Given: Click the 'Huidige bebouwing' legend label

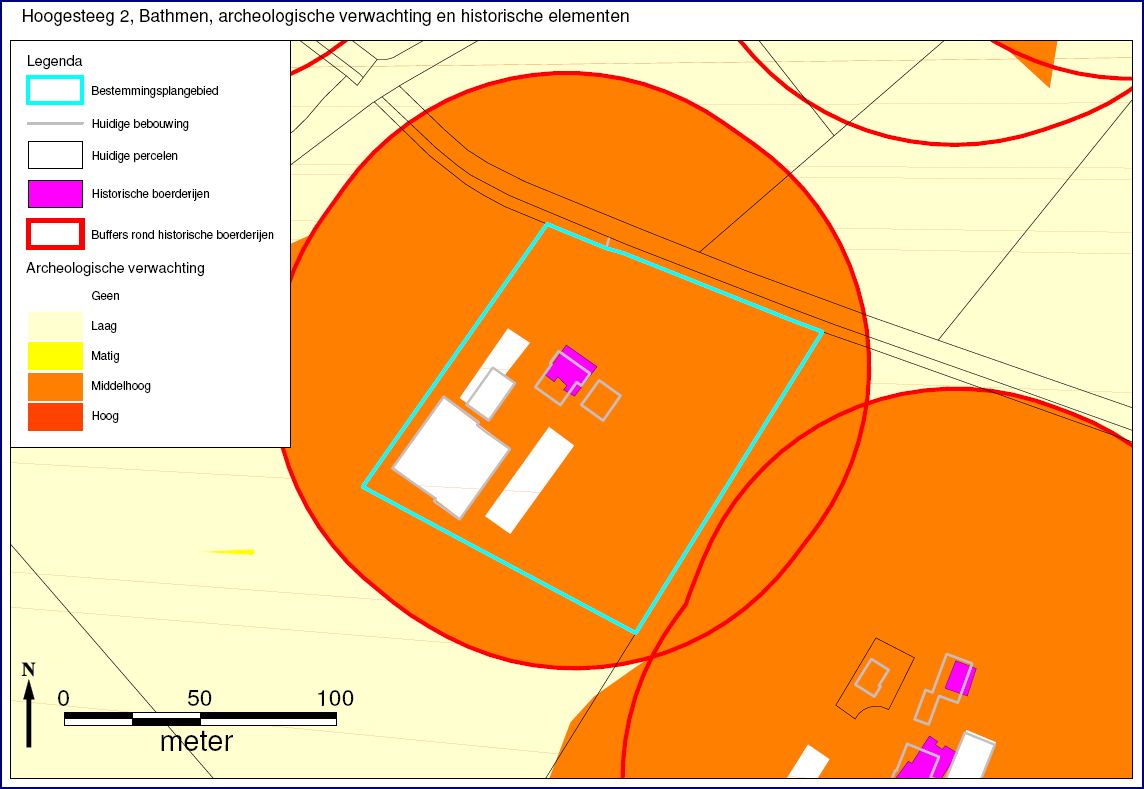Looking at the screenshot, I should point(140,124).
